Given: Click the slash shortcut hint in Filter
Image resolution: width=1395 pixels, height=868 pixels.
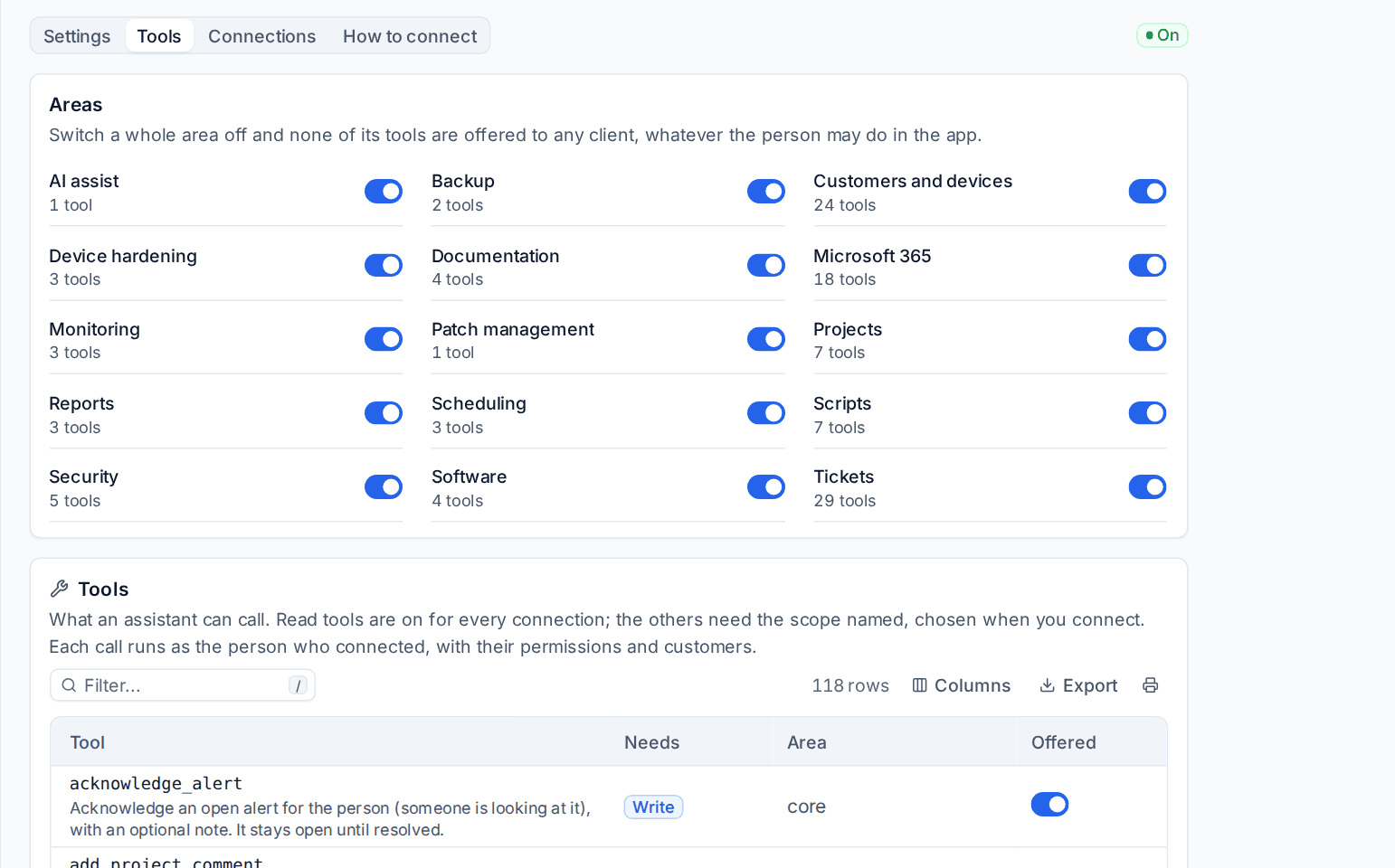Looking at the screenshot, I should tap(299, 685).
